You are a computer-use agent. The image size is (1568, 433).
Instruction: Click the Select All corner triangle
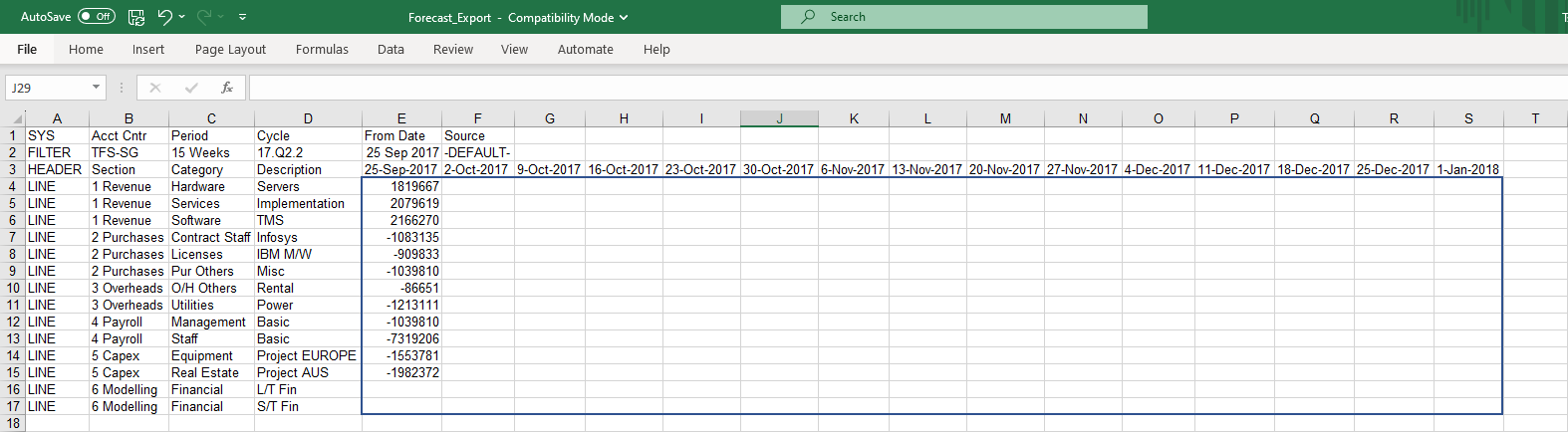[17, 118]
